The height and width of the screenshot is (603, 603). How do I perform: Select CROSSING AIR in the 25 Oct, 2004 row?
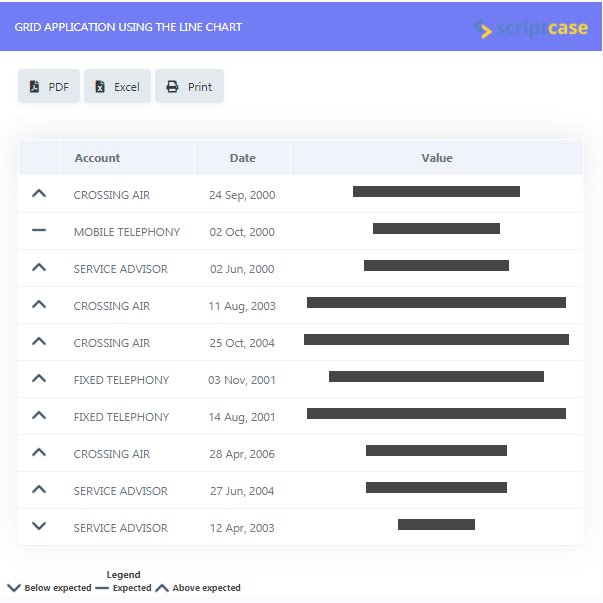(112, 343)
